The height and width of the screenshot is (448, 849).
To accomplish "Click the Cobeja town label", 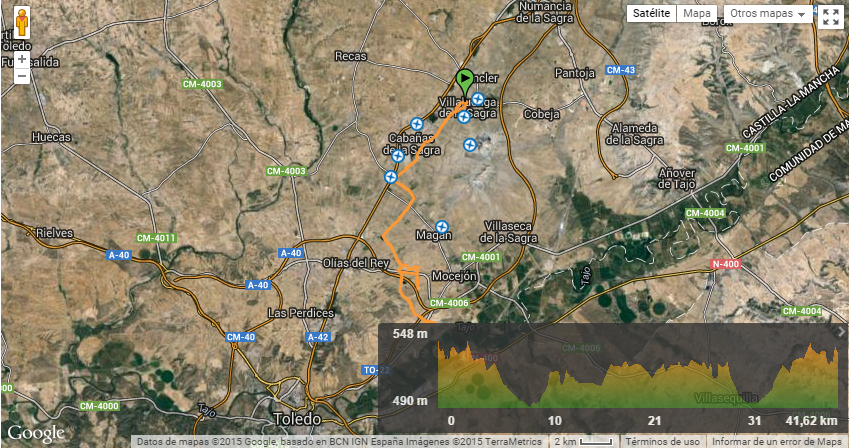I will click(x=541, y=114).
